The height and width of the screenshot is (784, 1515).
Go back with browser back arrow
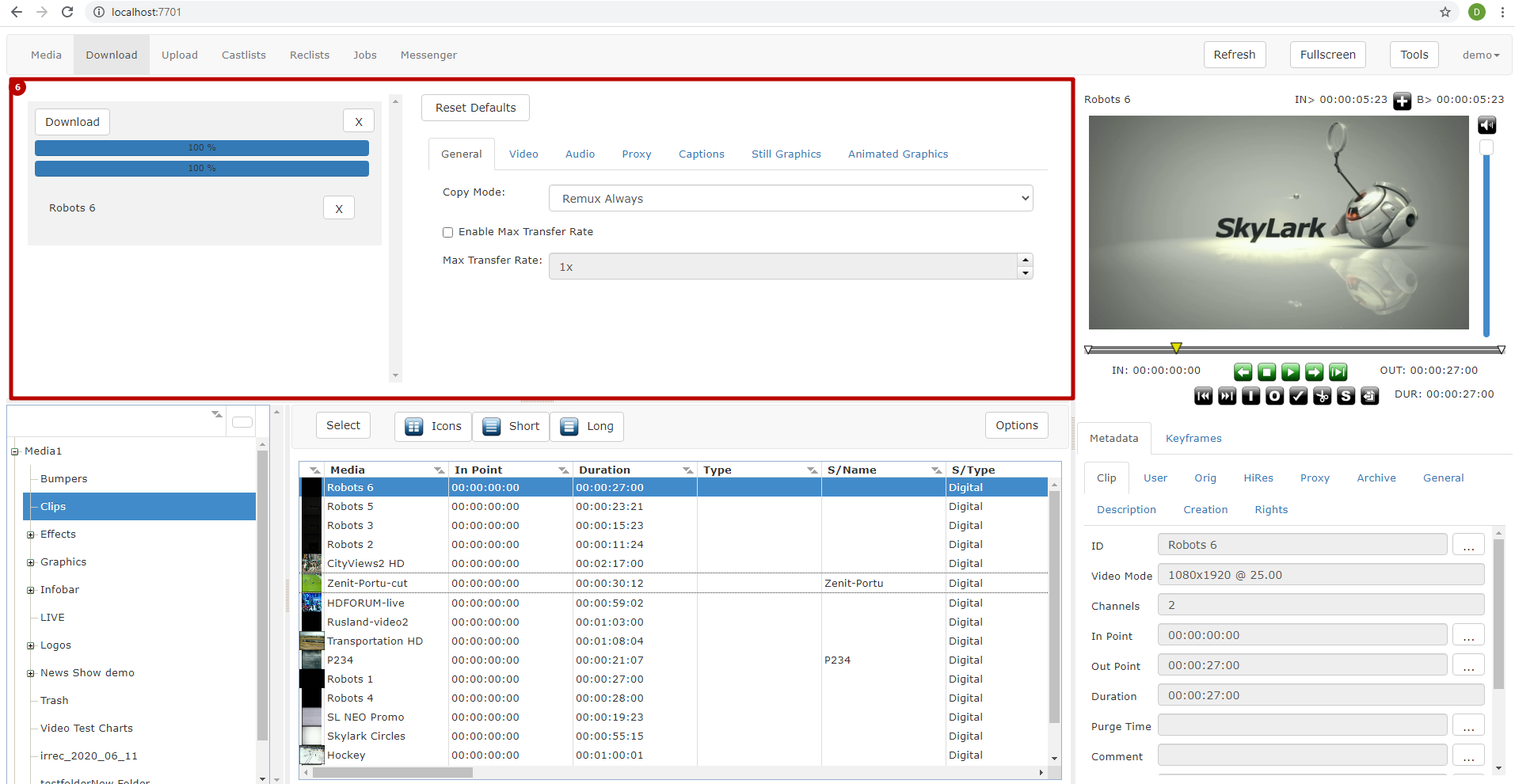coord(17,12)
